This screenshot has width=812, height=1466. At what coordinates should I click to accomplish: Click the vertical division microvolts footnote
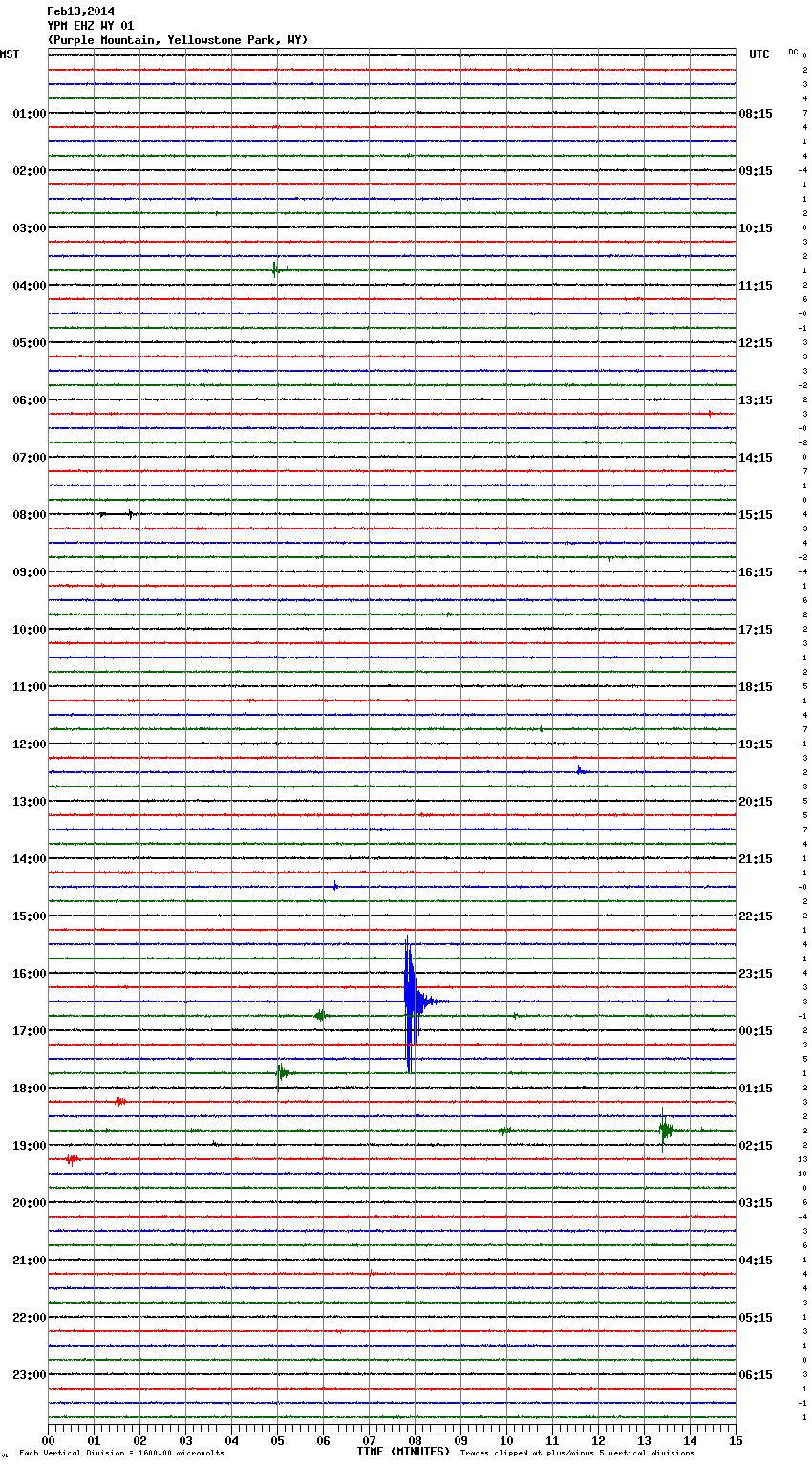[x=121, y=1454]
